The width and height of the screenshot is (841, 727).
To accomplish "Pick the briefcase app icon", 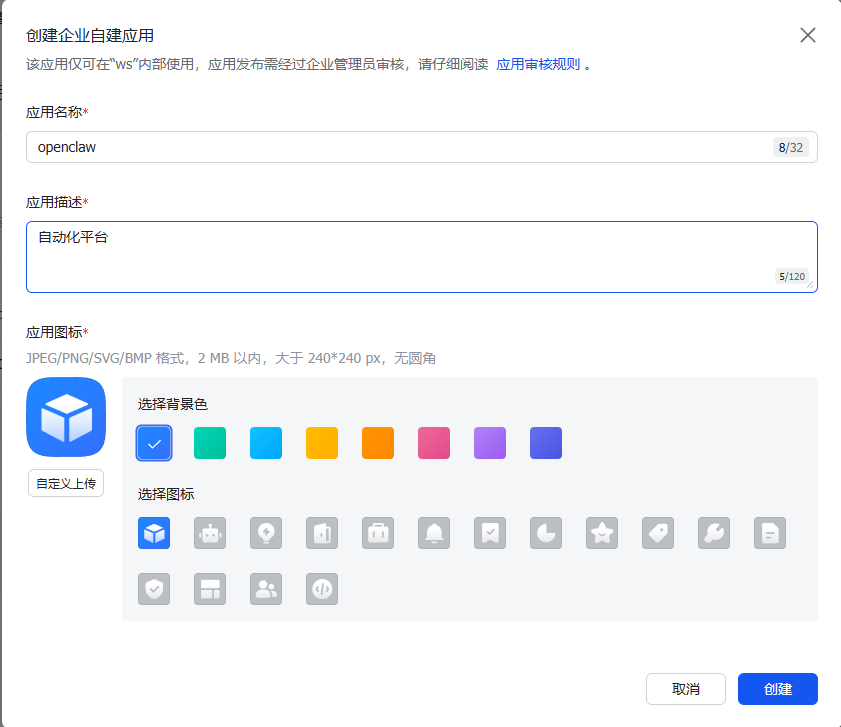I will (x=378, y=533).
